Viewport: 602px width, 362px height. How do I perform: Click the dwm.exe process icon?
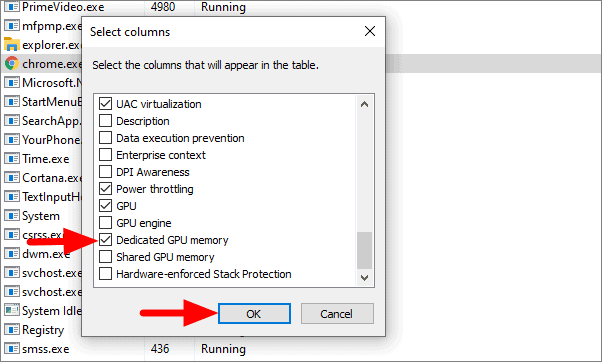click(x=12, y=253)
